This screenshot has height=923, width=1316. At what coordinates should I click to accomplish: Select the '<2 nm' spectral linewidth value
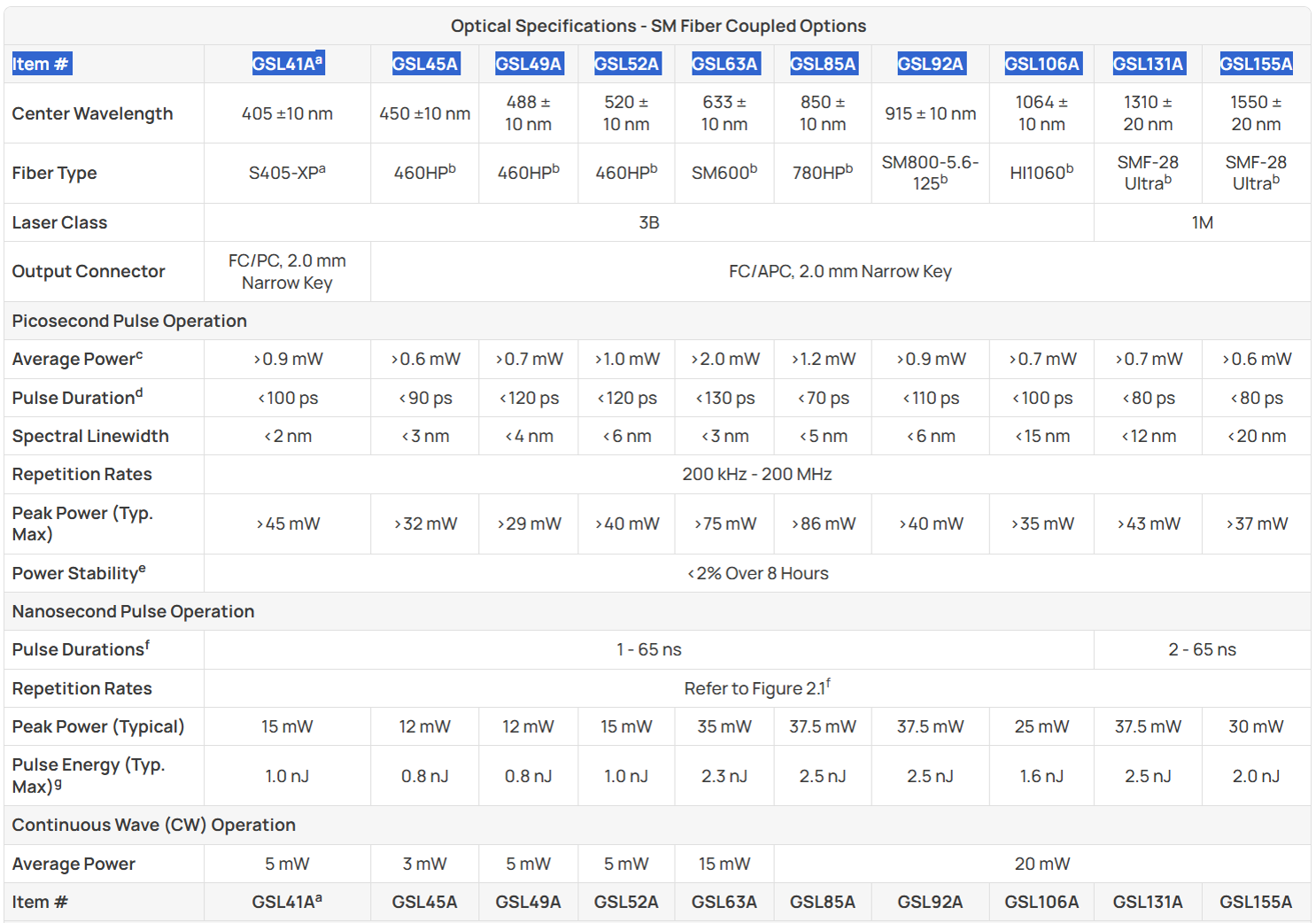pos(287,436)
